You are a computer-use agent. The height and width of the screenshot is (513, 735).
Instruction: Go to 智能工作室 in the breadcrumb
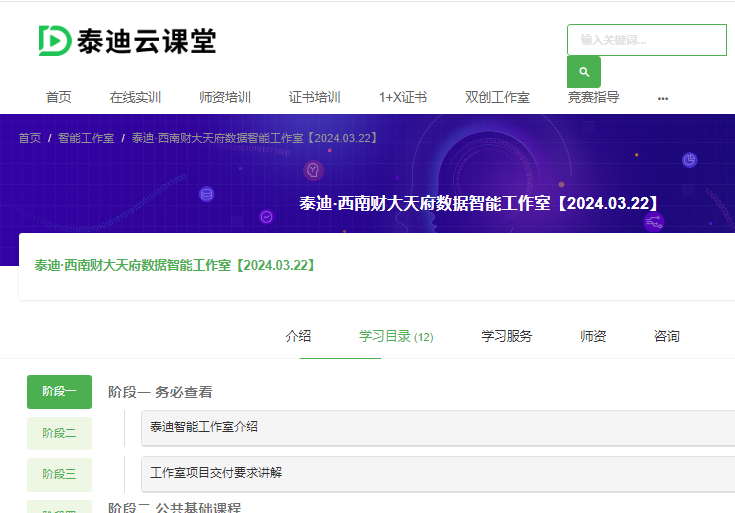[86, 138]
